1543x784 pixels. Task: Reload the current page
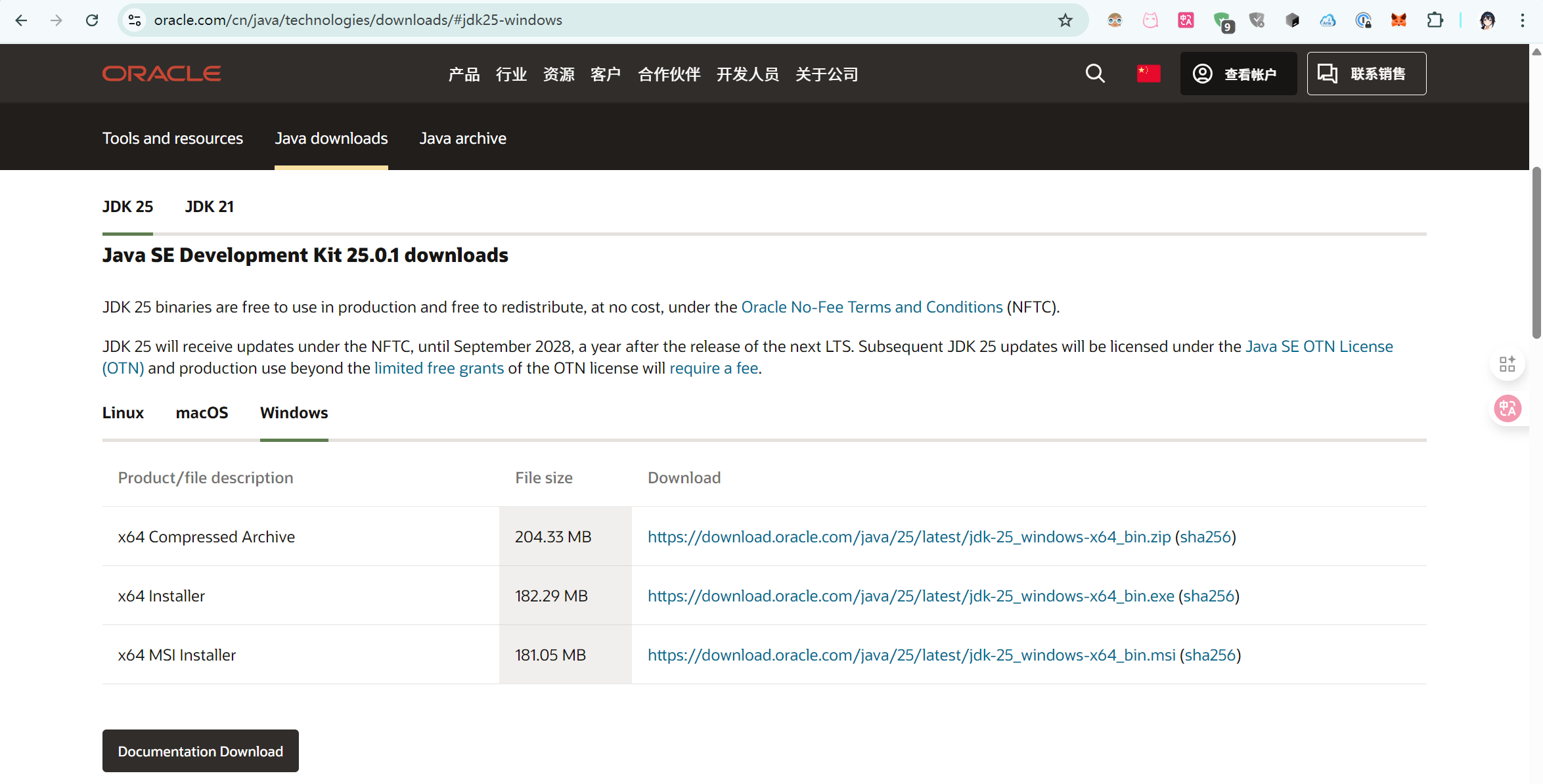(x=91, y=20)
